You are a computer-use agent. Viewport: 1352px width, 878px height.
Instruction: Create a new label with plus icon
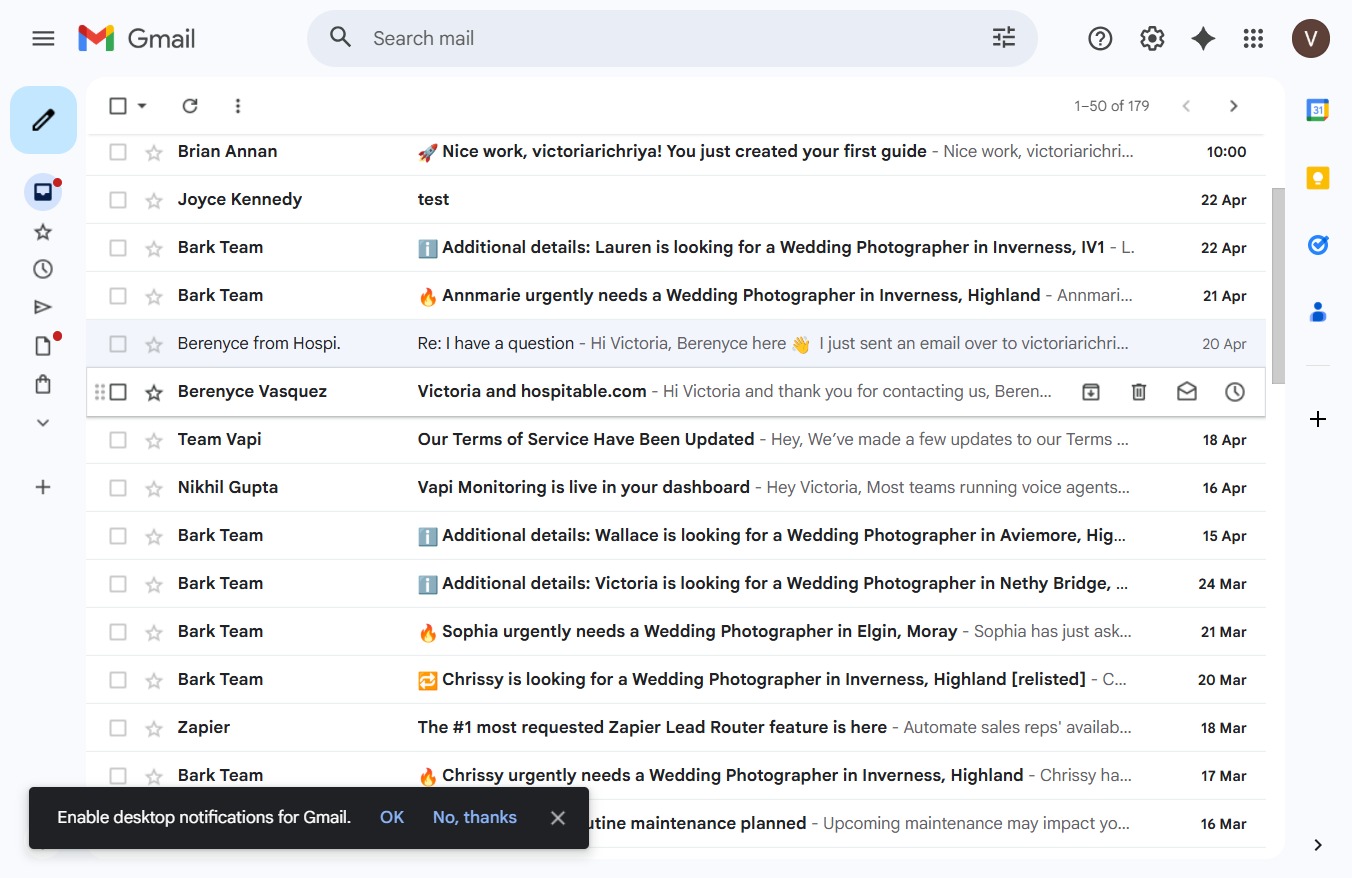tap(43, 487)
